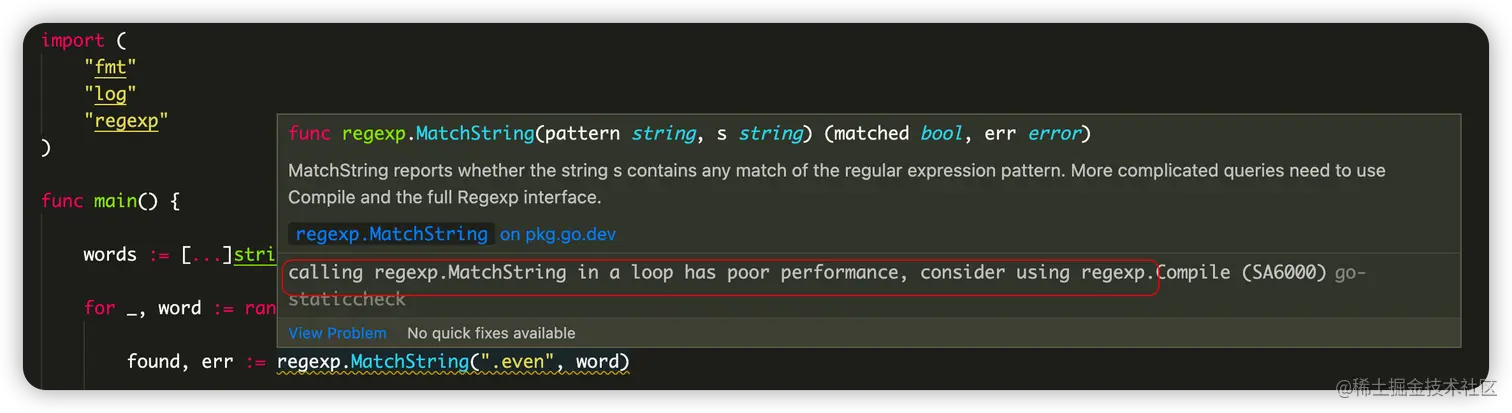This screenshot has height=413, width=1512.
Task: Click the func main declaration
Action: pos(110,201)
